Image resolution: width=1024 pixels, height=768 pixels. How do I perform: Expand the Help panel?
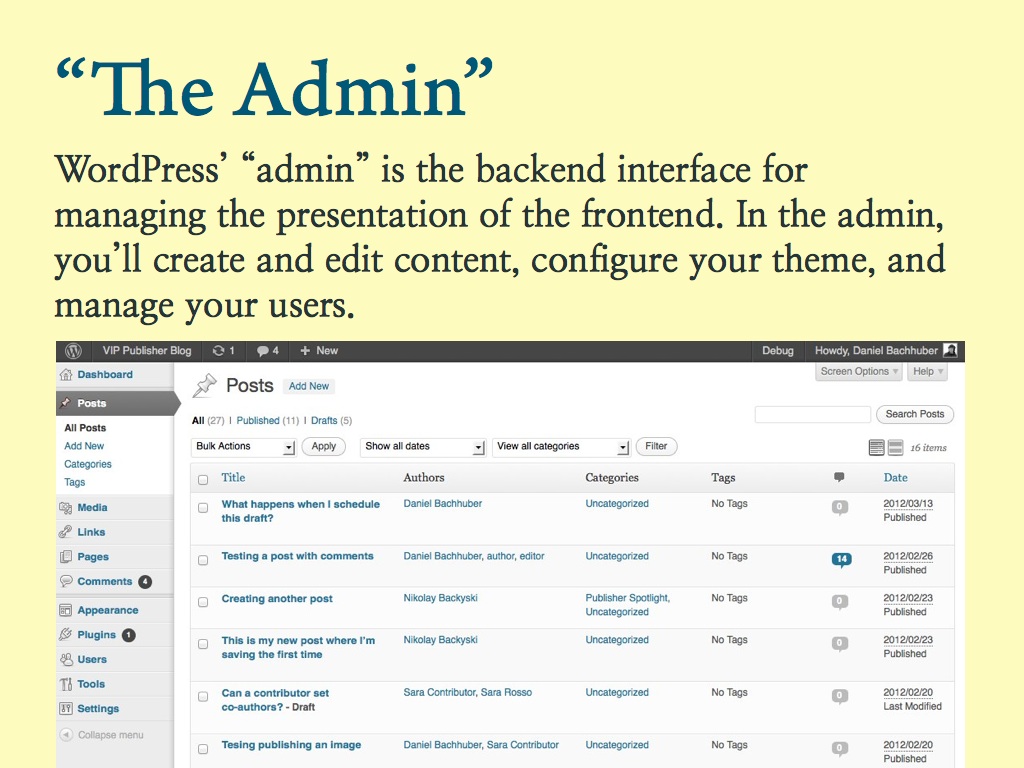pos(927,372)
